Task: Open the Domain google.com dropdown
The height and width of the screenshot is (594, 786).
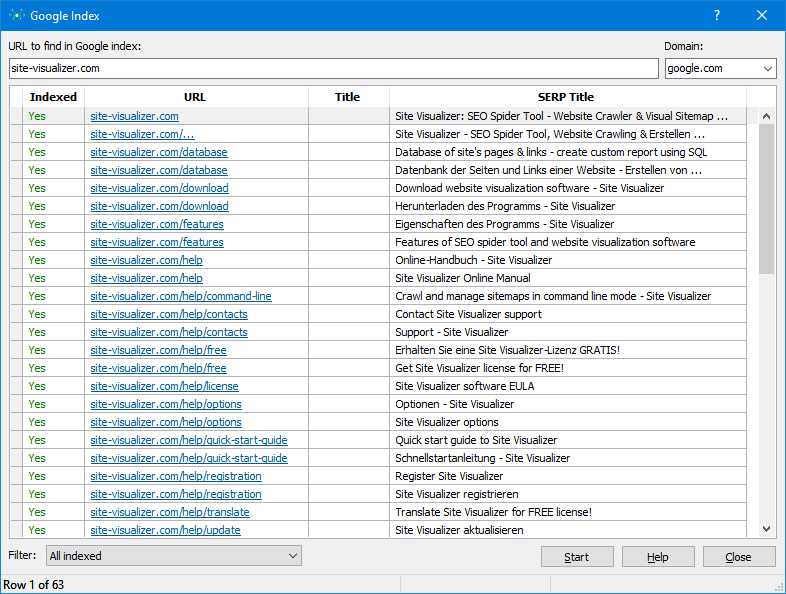Action: click(x=720, y=68)
